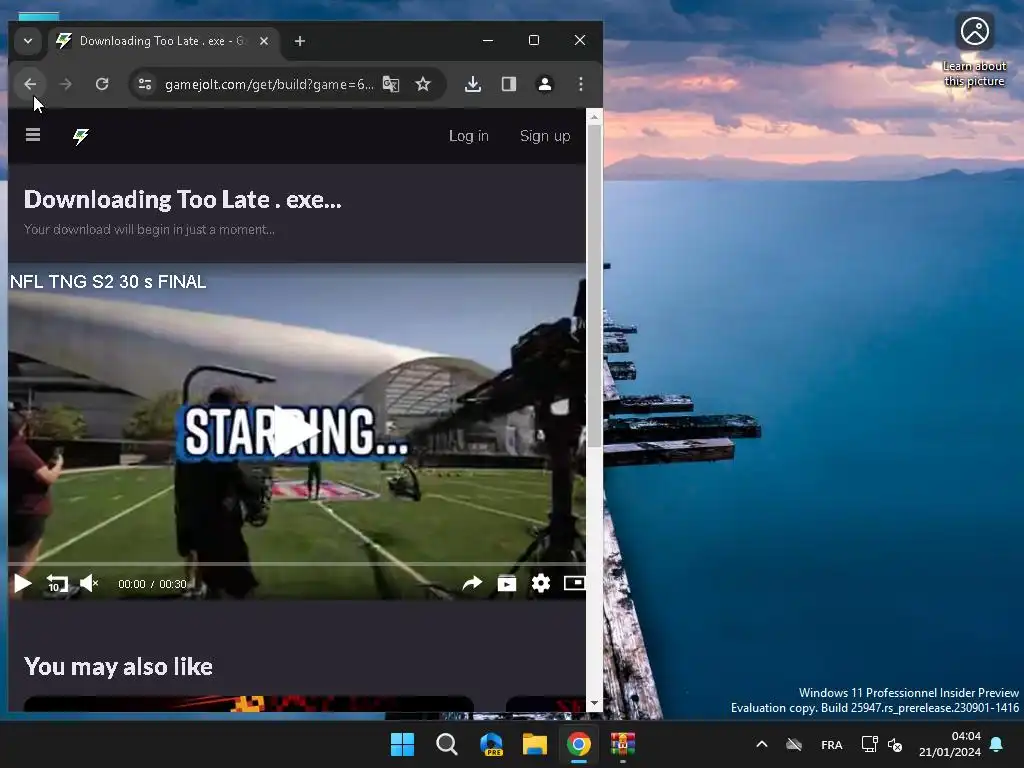The width and height of the screenshot is (1024, 768).
Task: Switch FRA input language indicator
Action: point(831,744)
